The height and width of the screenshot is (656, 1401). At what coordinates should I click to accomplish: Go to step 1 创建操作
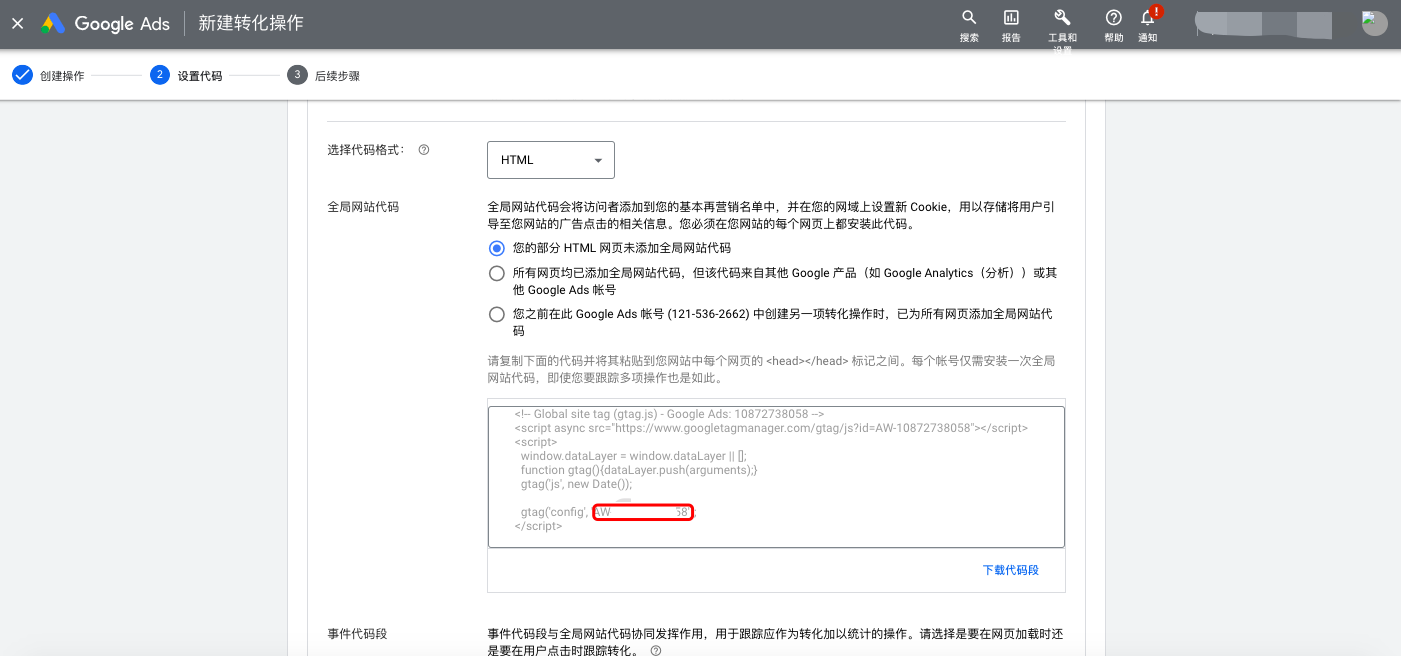pos(49,75)
